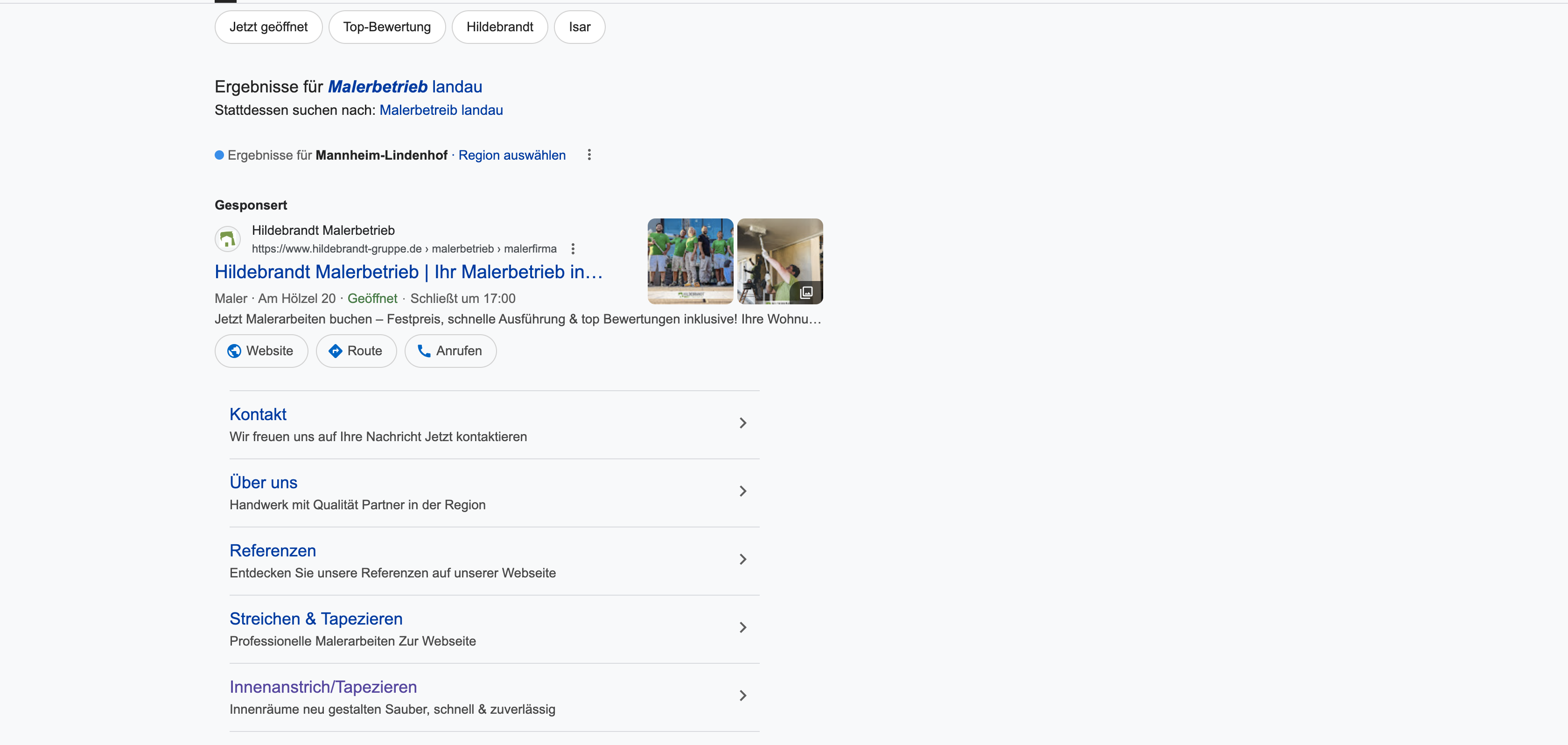Viewport: 1568px width, 745px height.
Task: Open the Streichen & Tapezieren sitelink
Action: 316,618
